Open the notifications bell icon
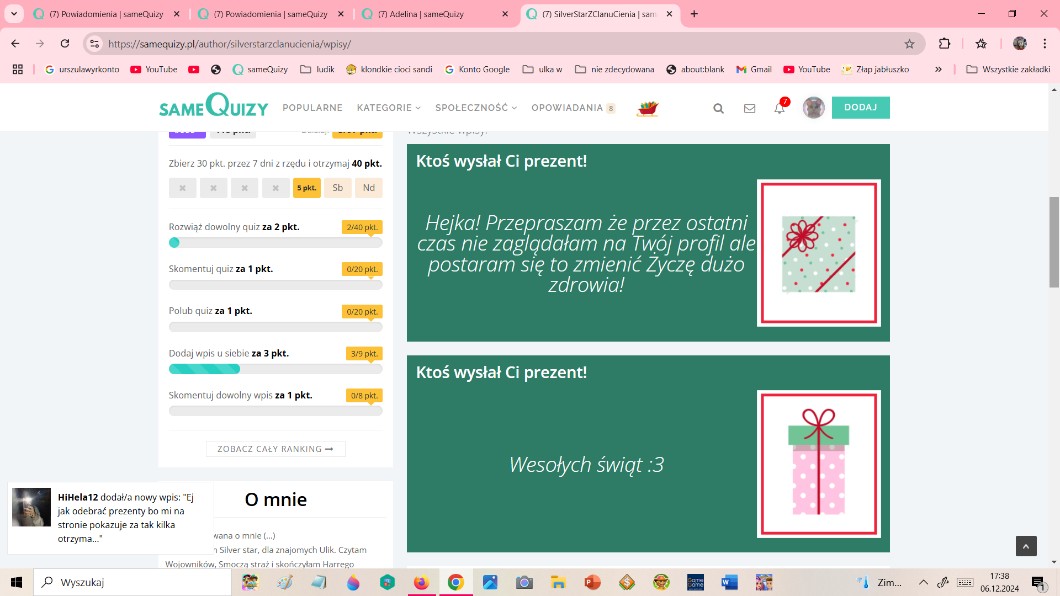The height and width of the screenshot is (596, 1060). coord(779,108)
